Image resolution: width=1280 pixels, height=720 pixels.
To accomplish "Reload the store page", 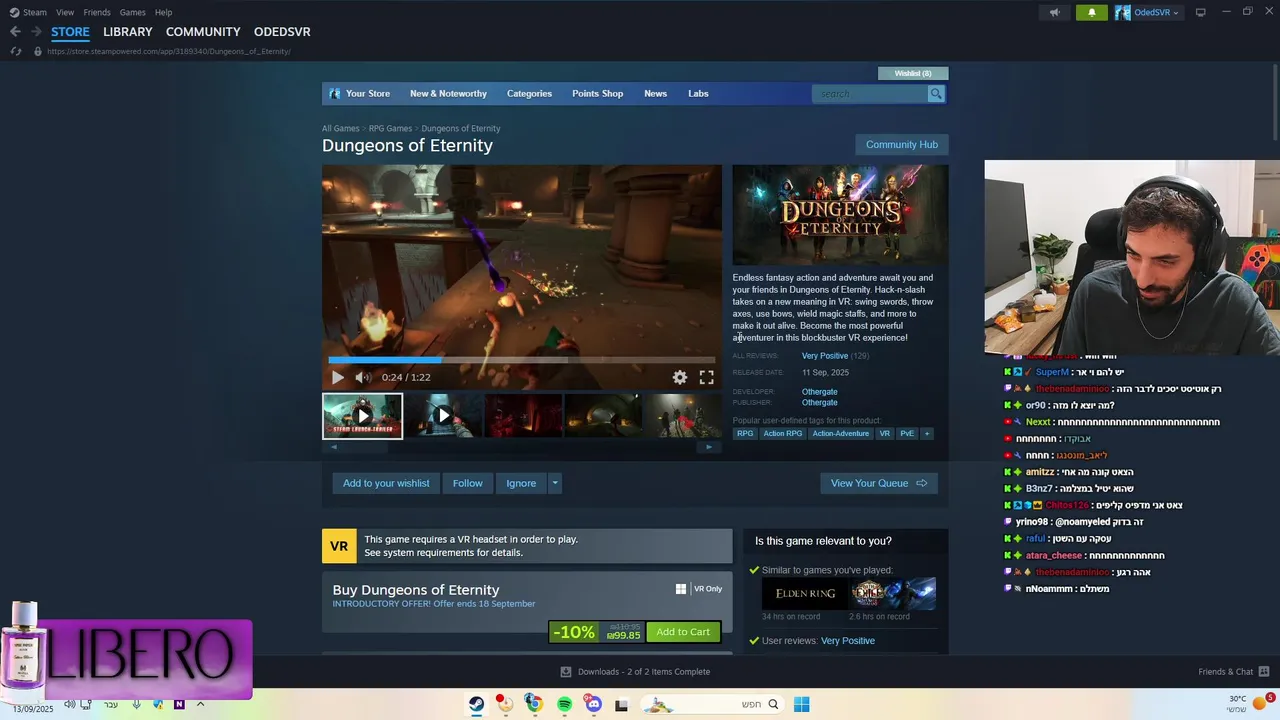I will 16,51.
